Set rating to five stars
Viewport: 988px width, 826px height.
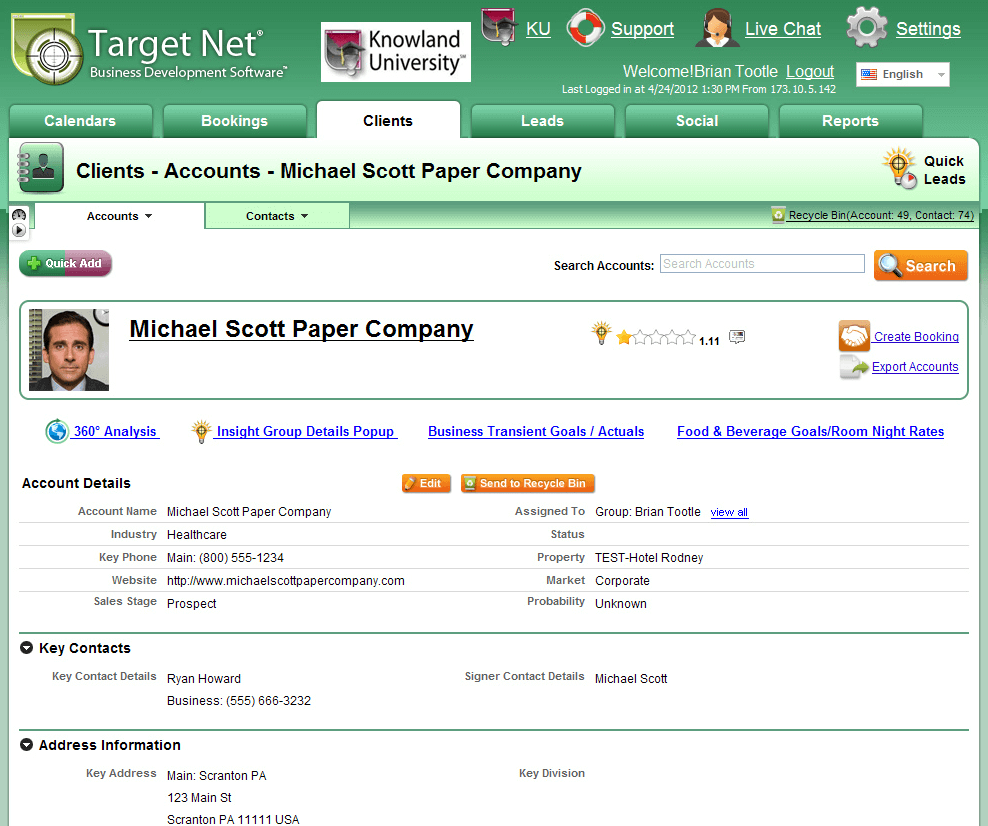pyautogui.click(x=688, y=338)
